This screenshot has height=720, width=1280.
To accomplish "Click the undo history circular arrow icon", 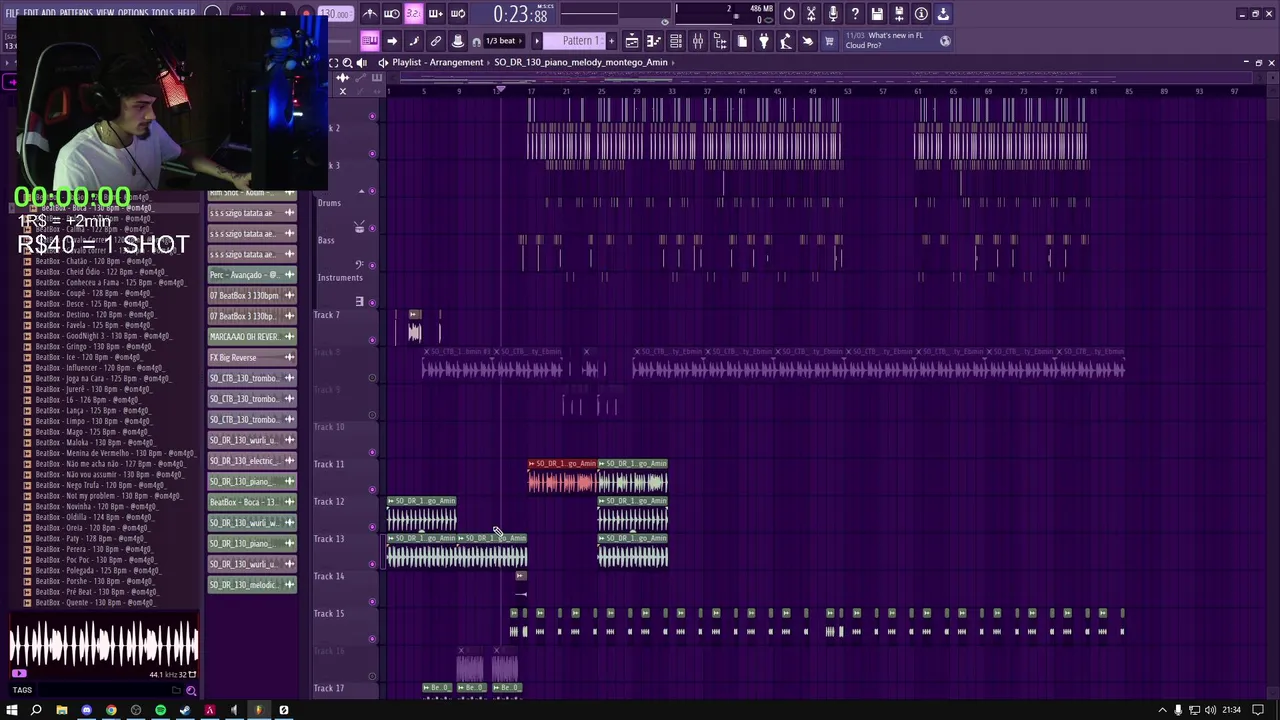I will click(x=789, y=14).
